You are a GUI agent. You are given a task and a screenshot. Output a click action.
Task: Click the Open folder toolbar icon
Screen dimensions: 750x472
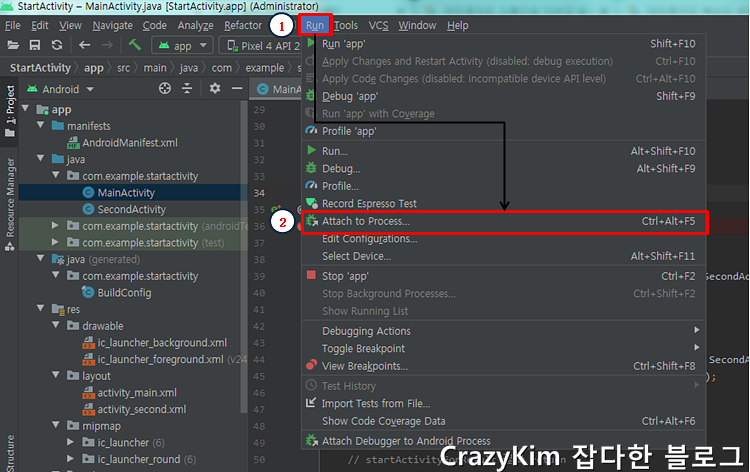pos(13,45)
